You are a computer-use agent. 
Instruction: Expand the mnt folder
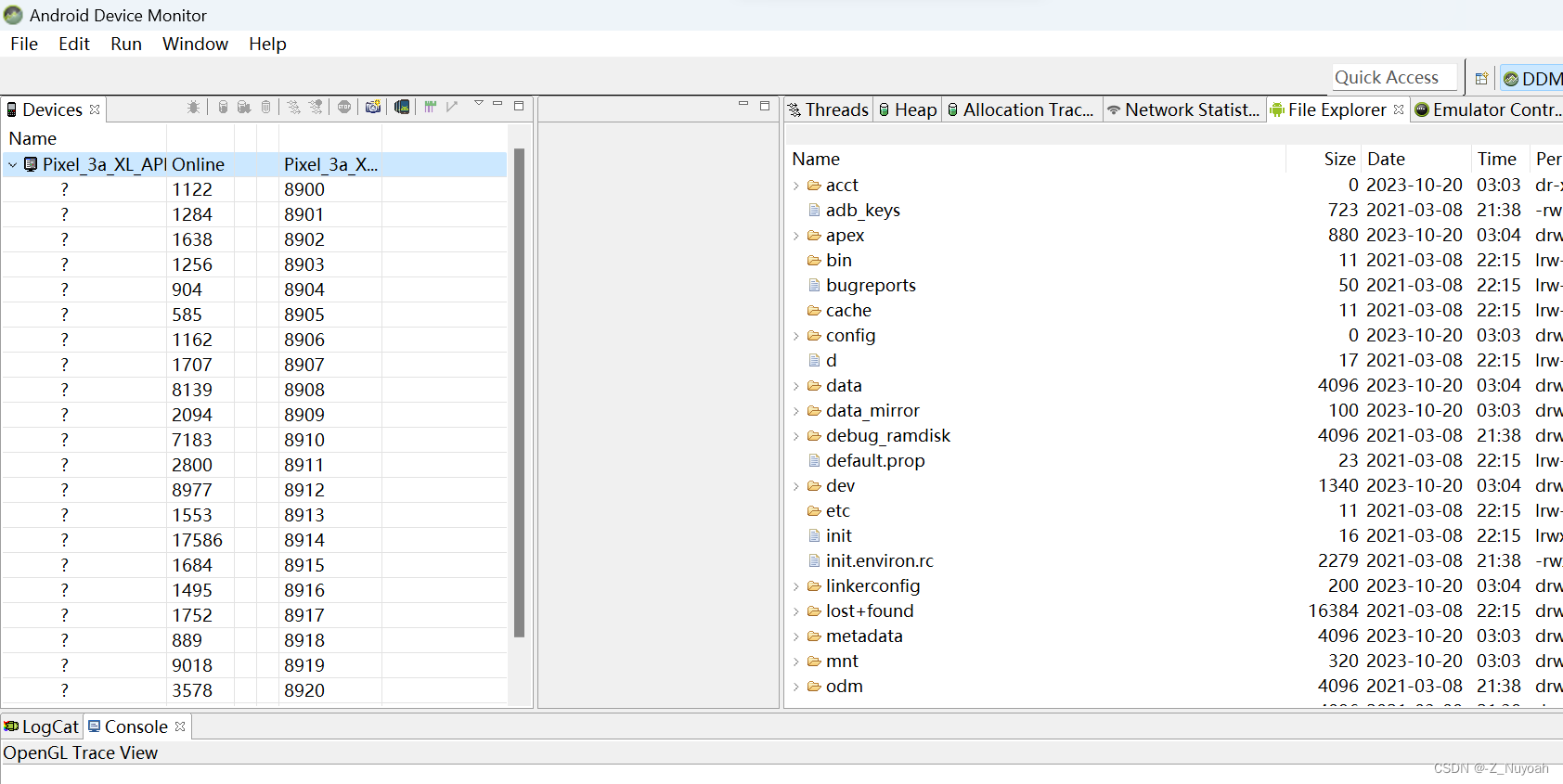(796, 662)
